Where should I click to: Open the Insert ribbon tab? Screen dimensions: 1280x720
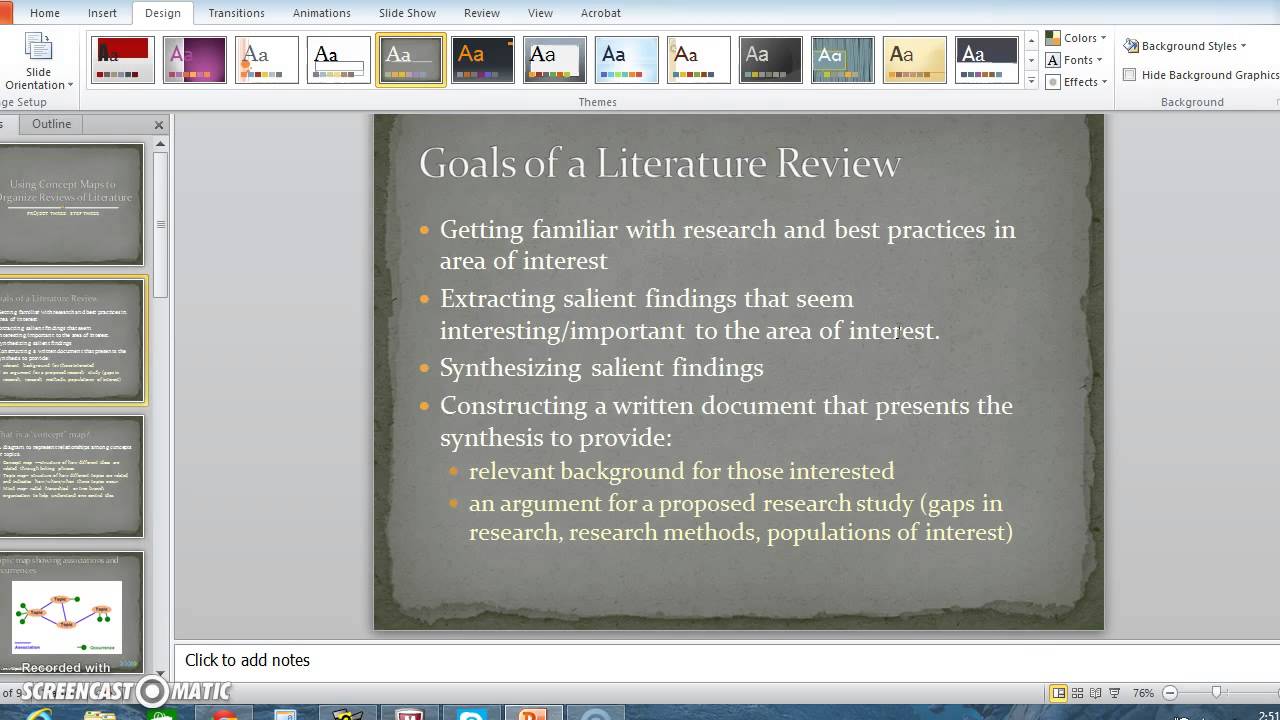point(102,13)
